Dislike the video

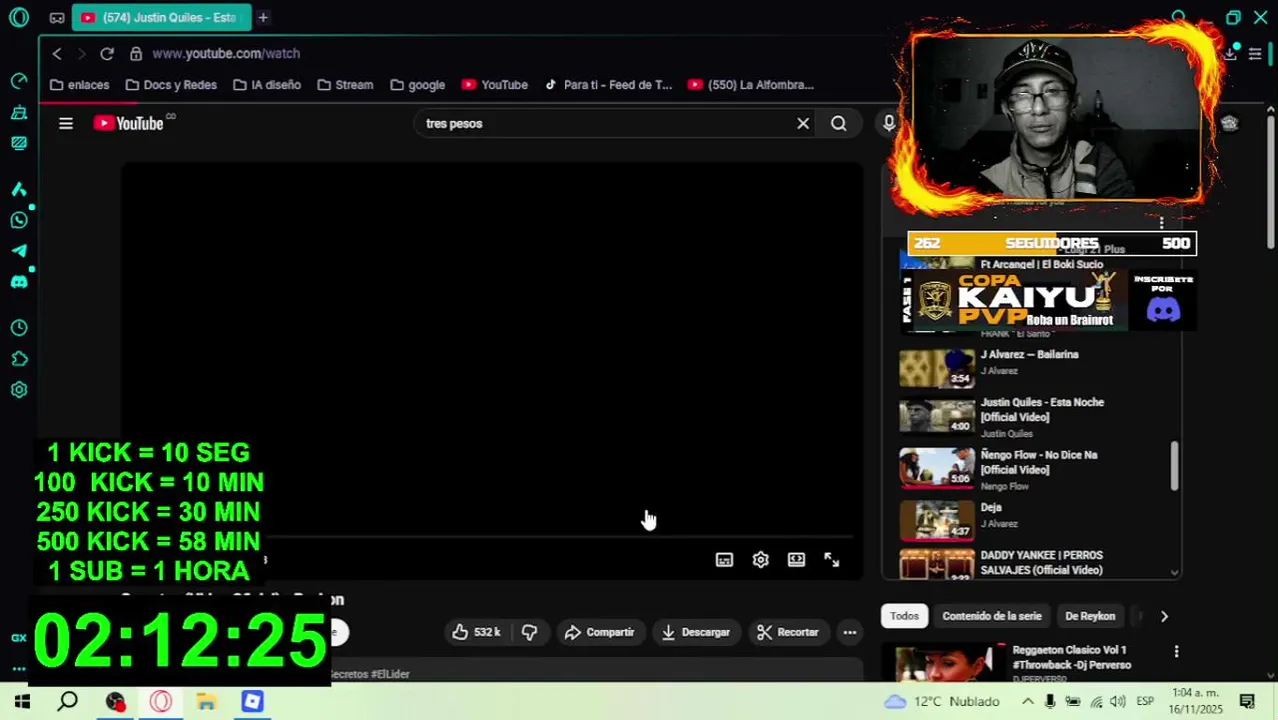click(x=529, y=632)
